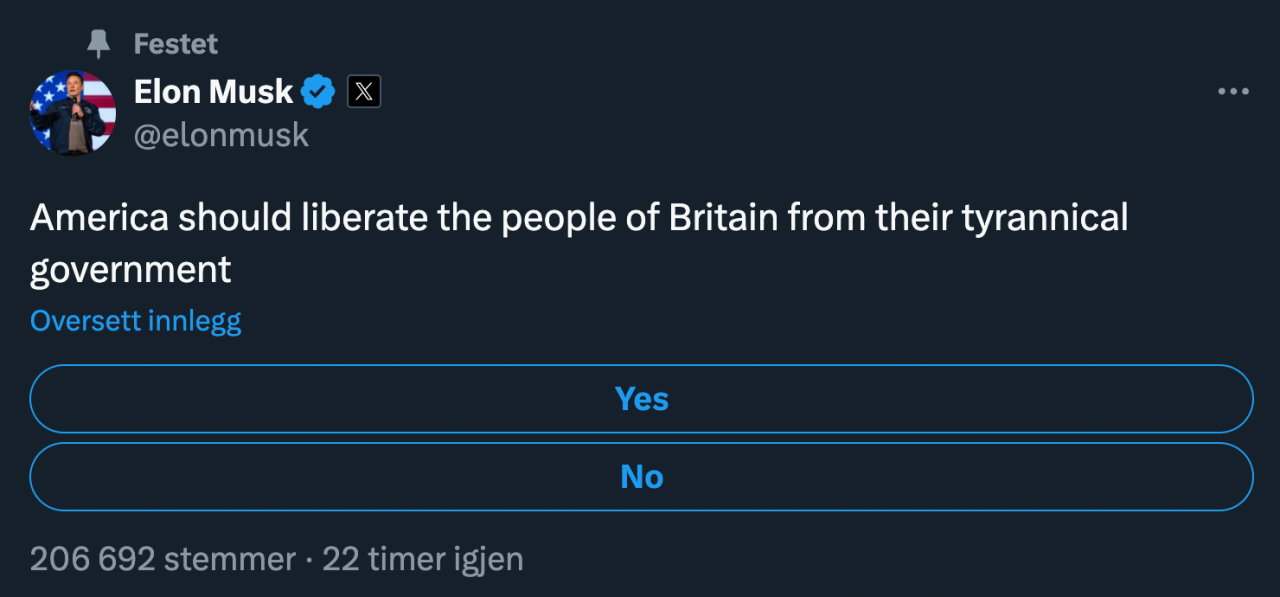The image size is (1280, 597).
Task: Click the 206 692 stemmer vote count
Action: [x=163, y=559]
